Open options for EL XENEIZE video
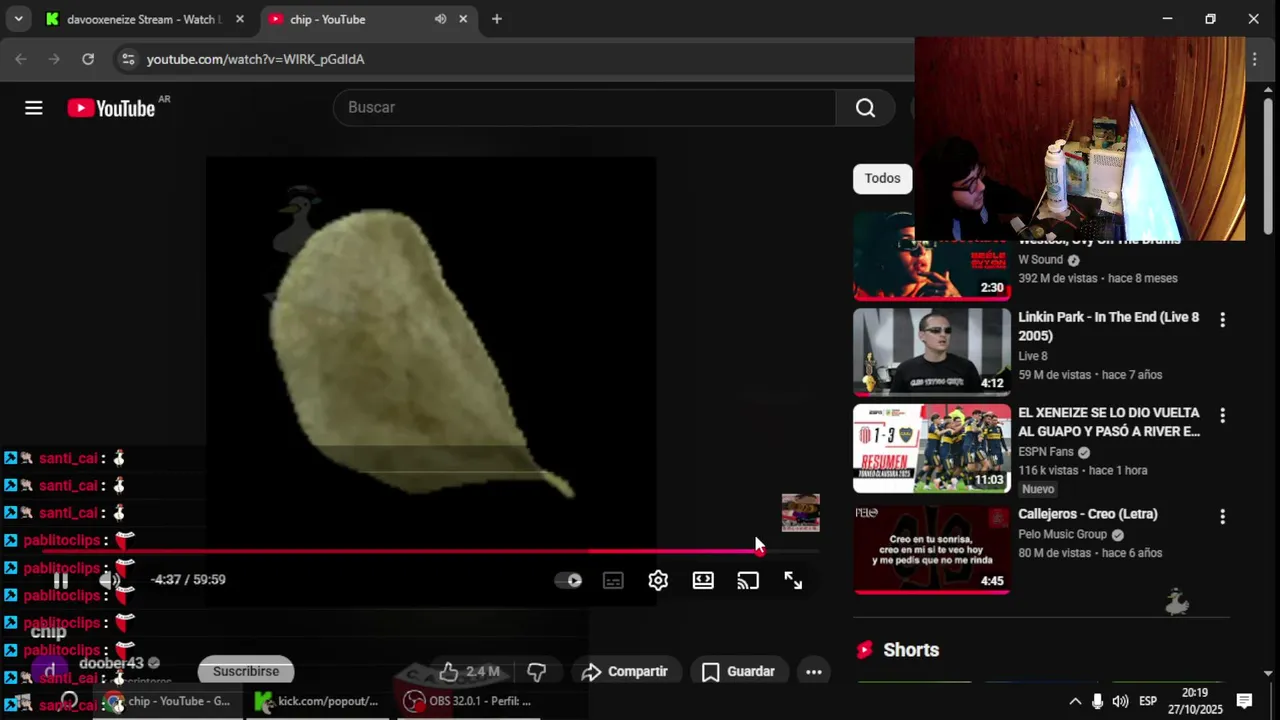The image size is (1280, 720). 1222,416
